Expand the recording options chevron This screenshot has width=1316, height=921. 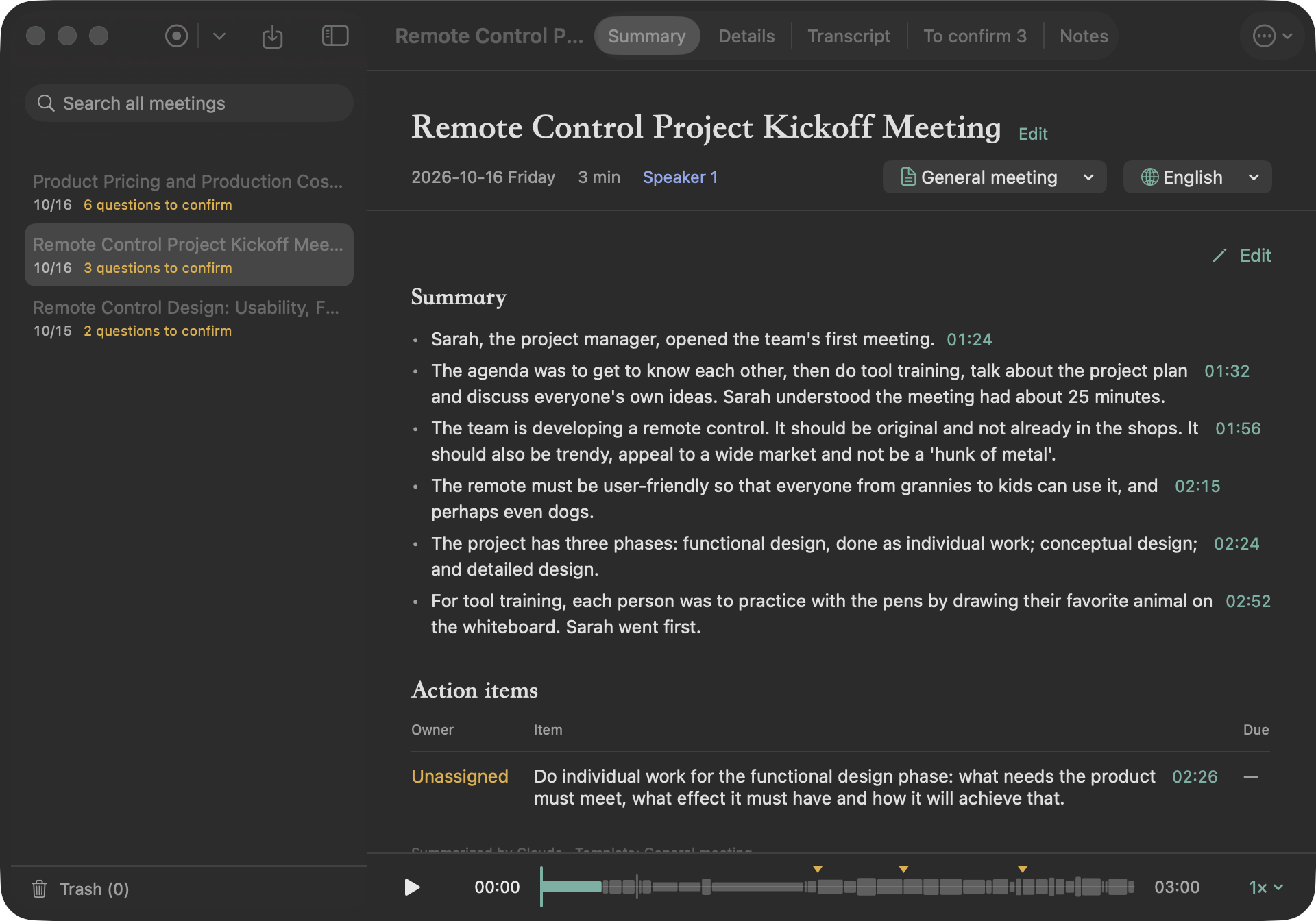tap(219, 36)
